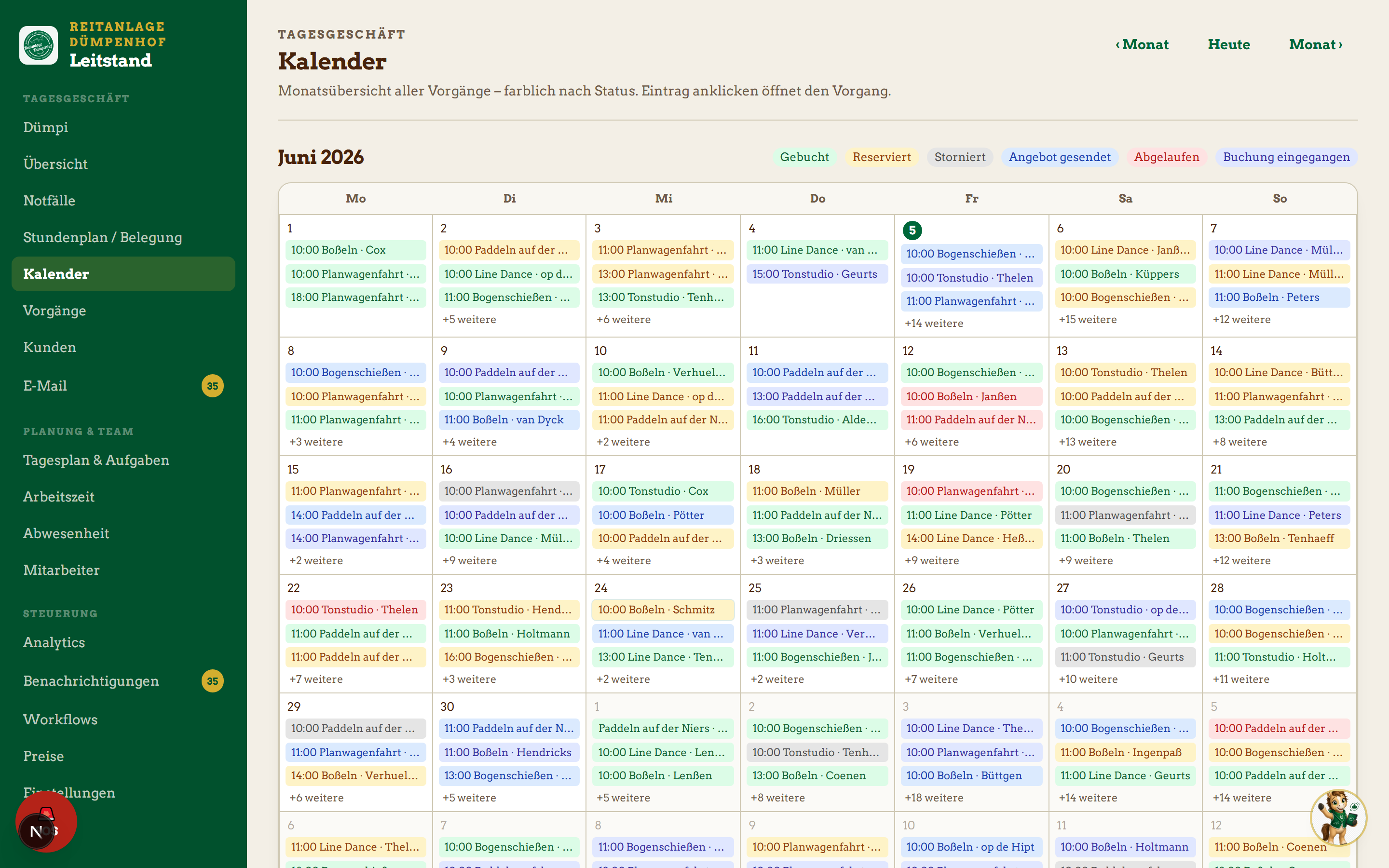Open 10:00 Boßeln · Janßen entry

point(971,397)
